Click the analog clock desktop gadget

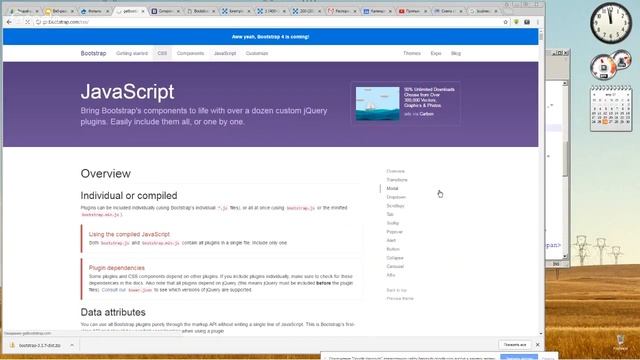point(611,23)
